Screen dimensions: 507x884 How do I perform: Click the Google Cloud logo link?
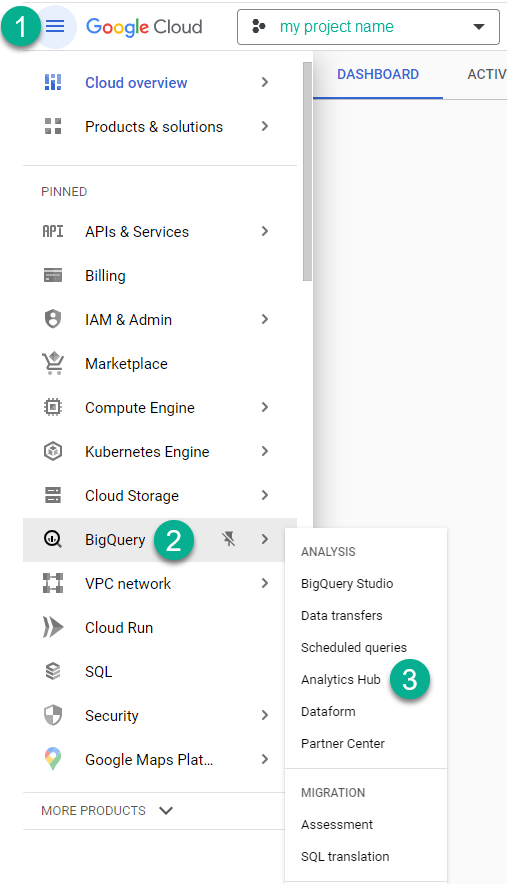click(144, 26)
